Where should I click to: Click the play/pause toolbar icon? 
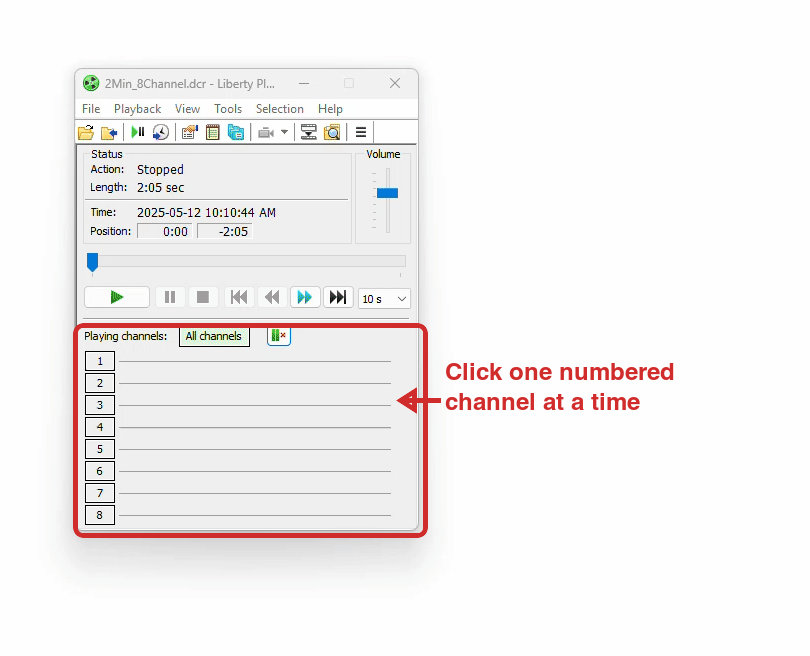[x=138, y=133]
